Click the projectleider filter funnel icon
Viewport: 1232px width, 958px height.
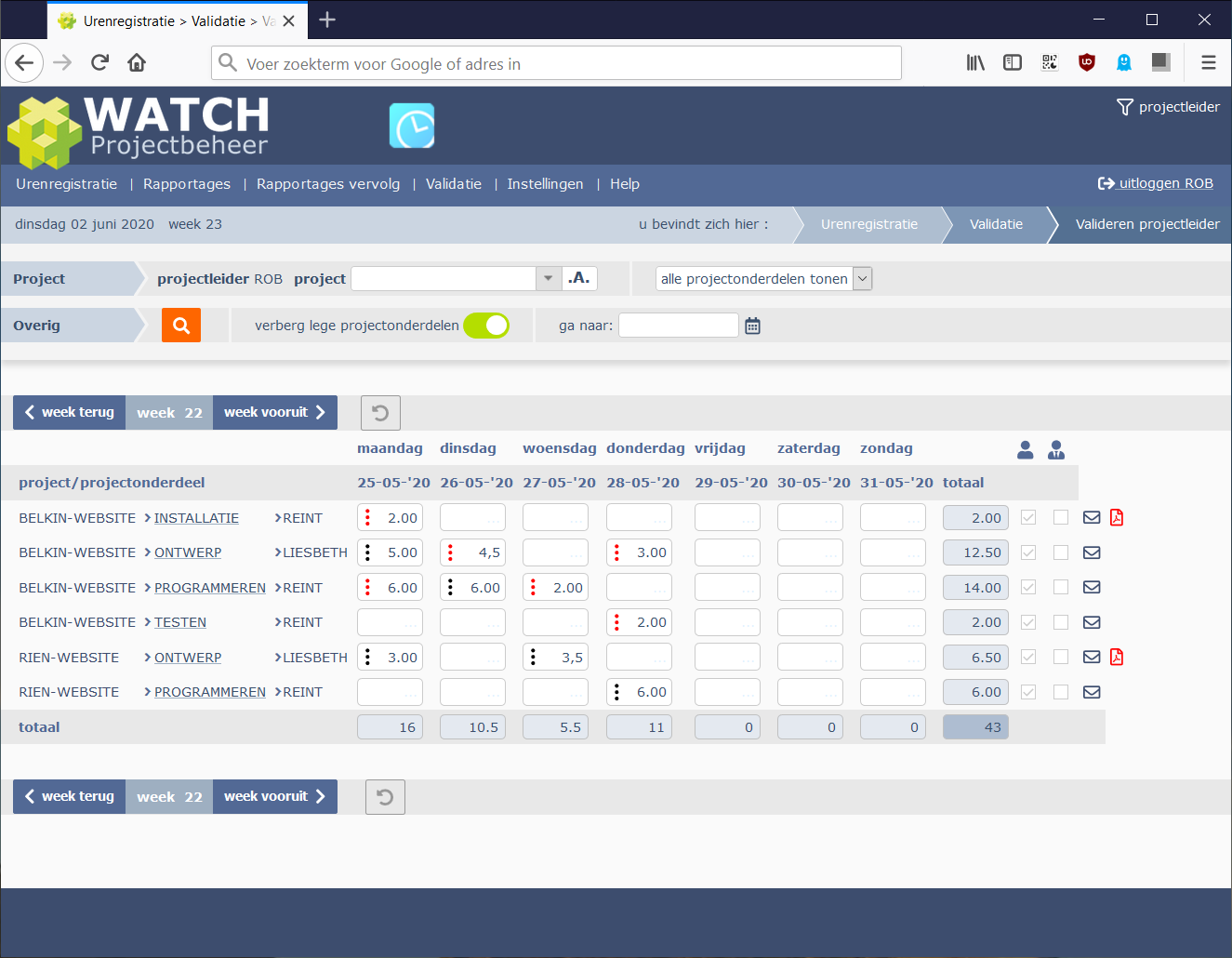tap(1125, 107)
